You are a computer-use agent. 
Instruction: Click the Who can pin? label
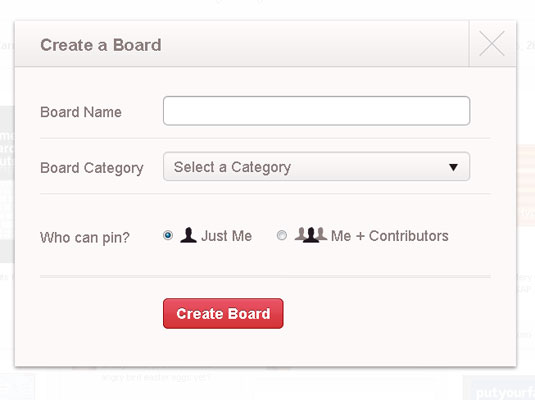(85, 237)
